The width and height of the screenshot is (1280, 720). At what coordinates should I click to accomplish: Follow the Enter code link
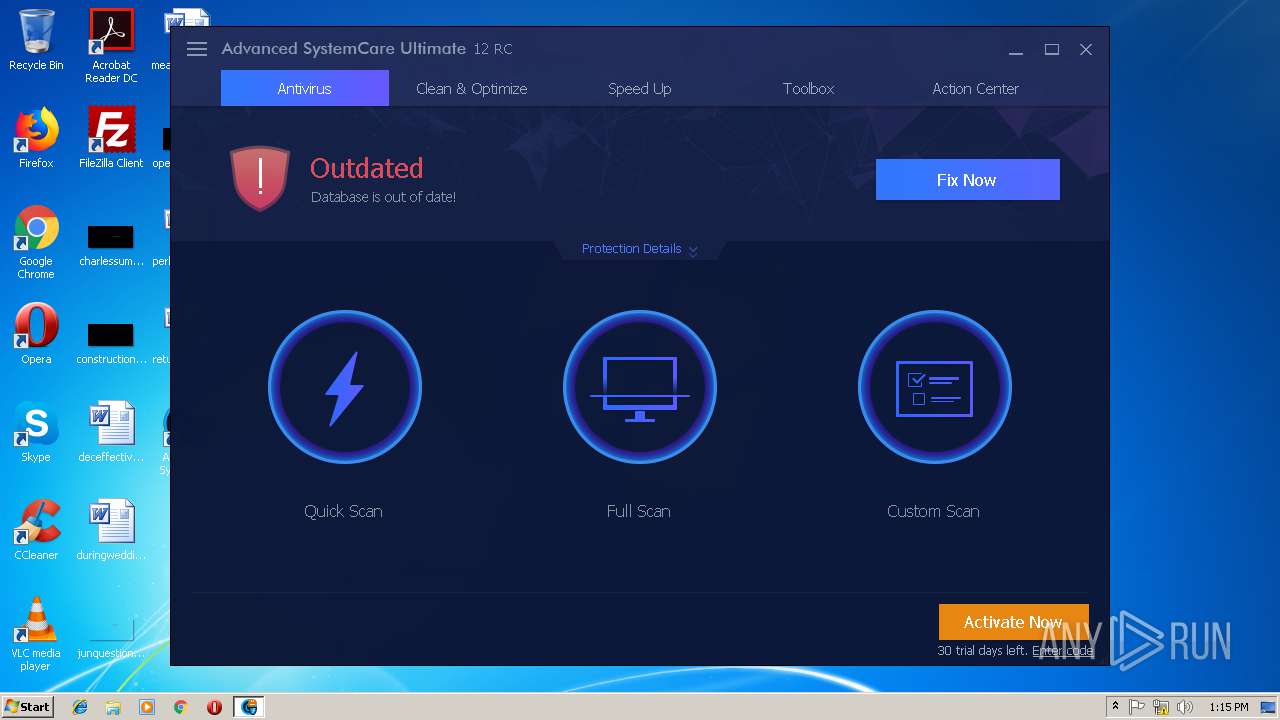[x=1063, y=651]
